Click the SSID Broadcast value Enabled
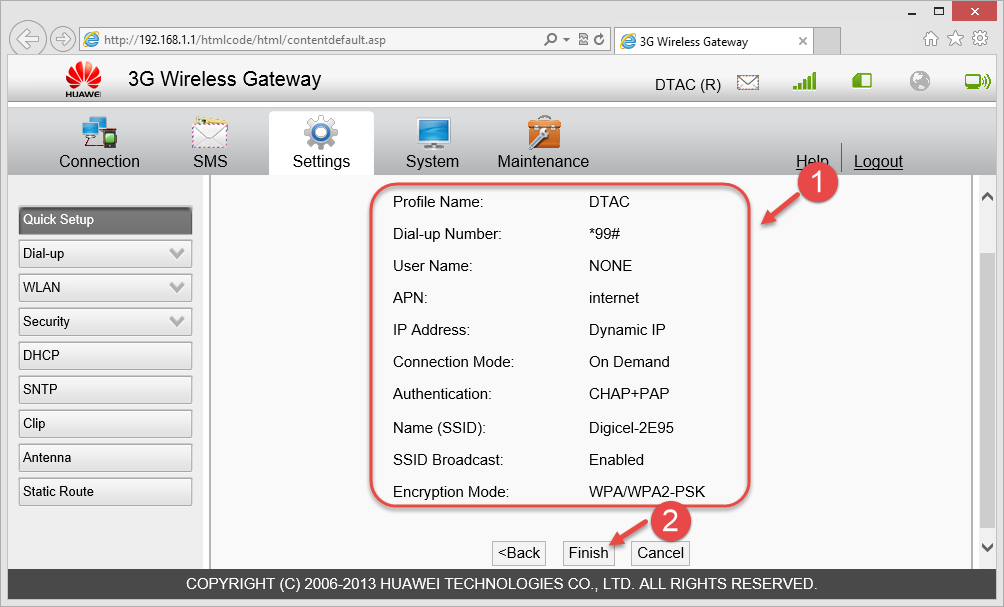The width and height of the screenshot is (1004, 607). [x=616, y=460]
